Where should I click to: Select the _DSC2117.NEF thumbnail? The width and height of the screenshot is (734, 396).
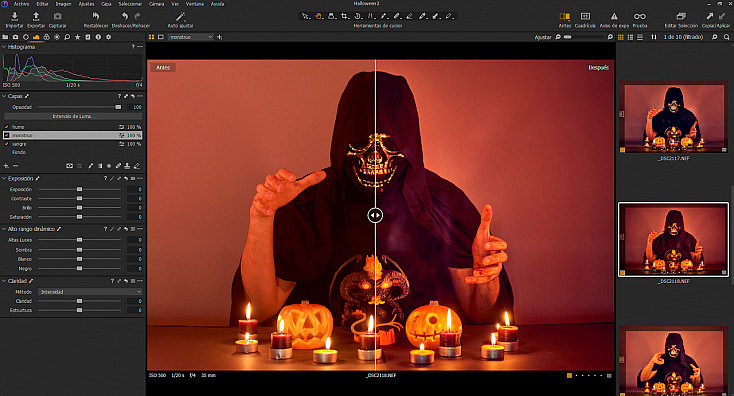coord(673,117)
